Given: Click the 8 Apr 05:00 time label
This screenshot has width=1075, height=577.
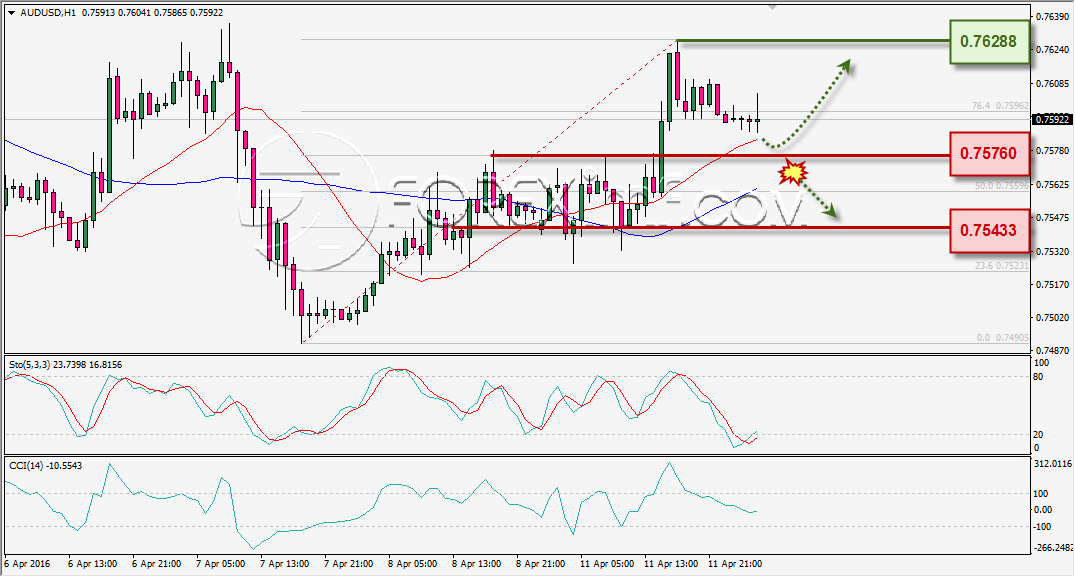Looking at the screenshot, I should click(413, 564).
